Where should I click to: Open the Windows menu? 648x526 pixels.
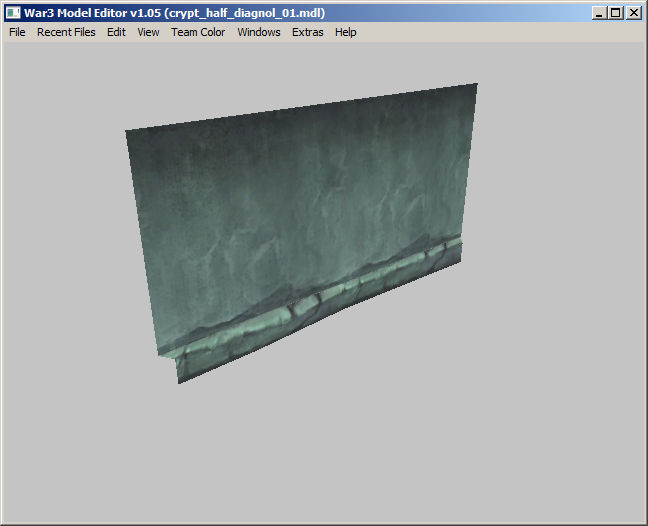point(259,32)
